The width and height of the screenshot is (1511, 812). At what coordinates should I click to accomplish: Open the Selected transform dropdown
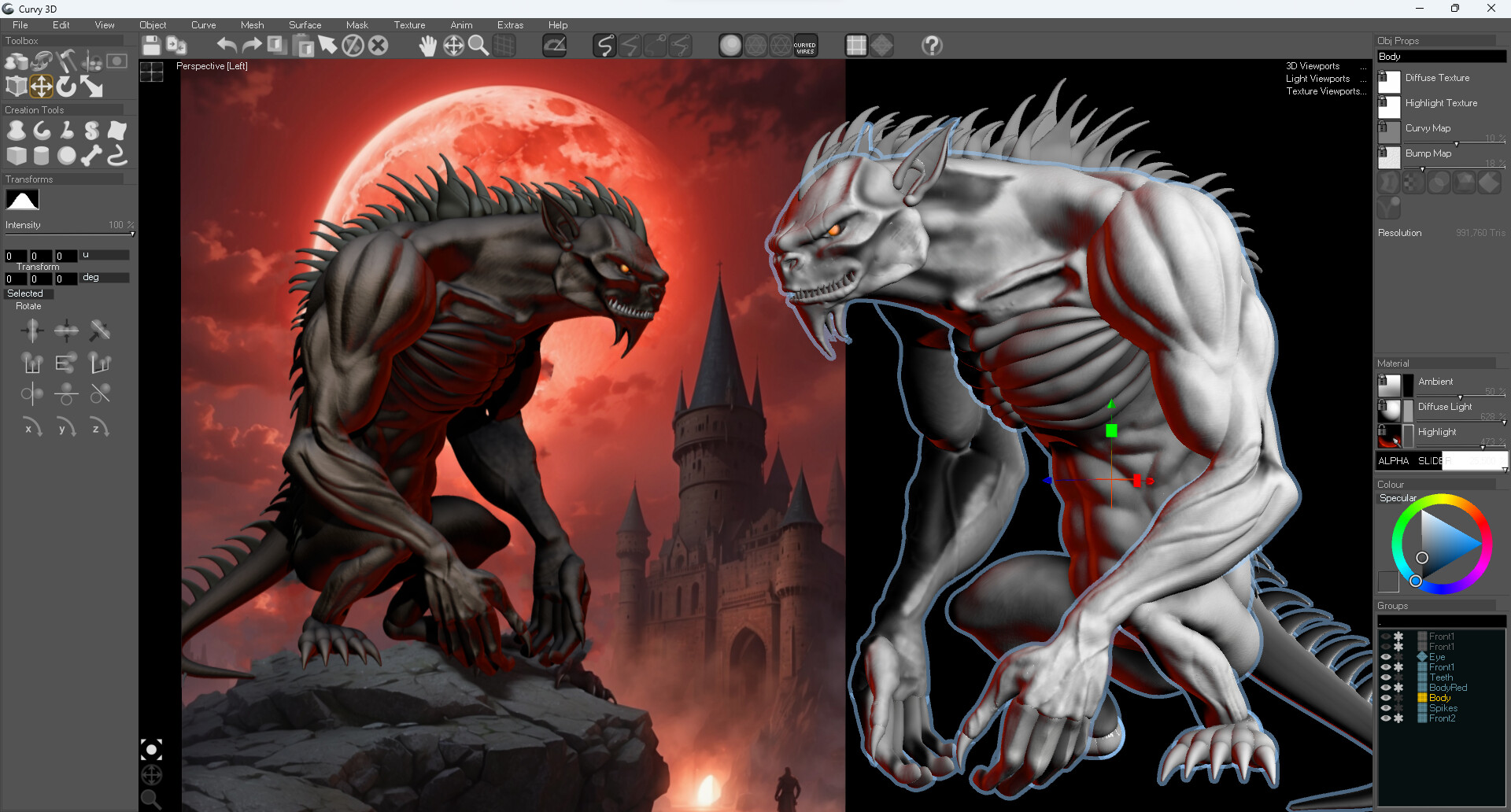(28, 293)
